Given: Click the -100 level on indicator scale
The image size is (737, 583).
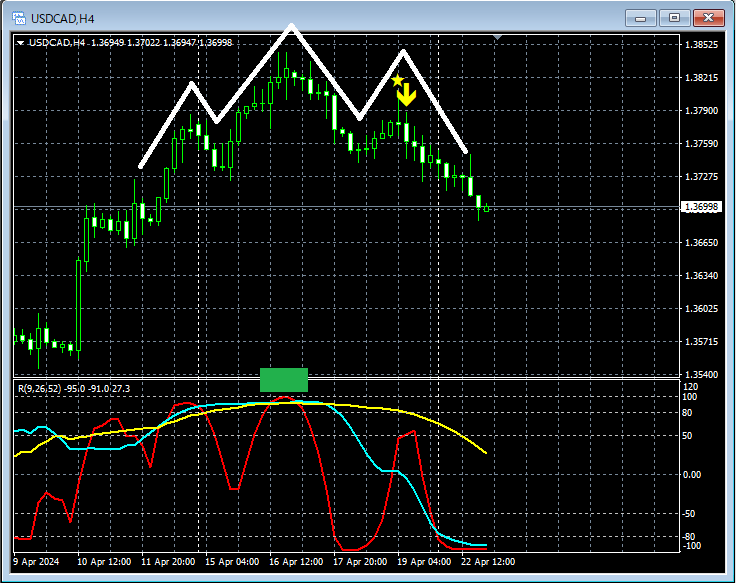Looking at the screenshot, I should (692, 546).
